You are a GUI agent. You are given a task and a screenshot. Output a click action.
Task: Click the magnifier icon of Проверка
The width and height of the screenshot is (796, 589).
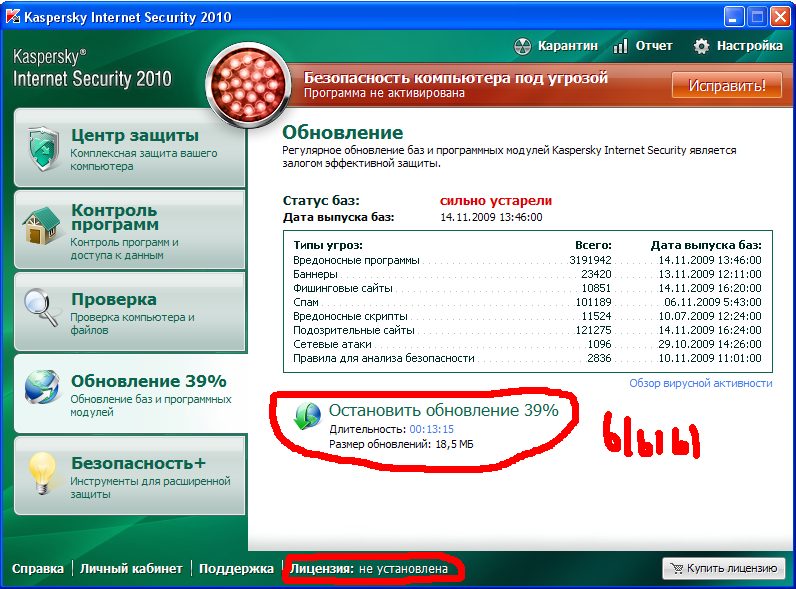(x=41, y=307)
